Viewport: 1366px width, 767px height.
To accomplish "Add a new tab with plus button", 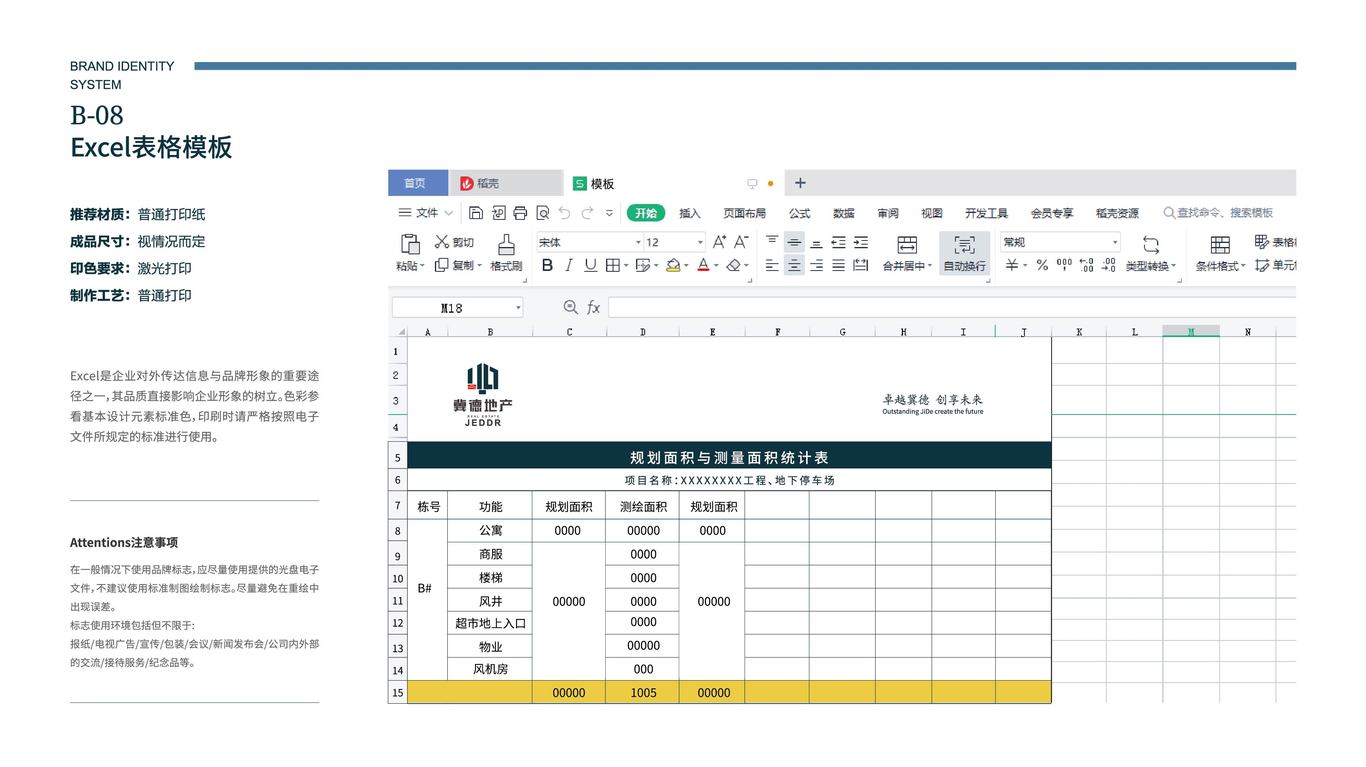I will point(800,183).
